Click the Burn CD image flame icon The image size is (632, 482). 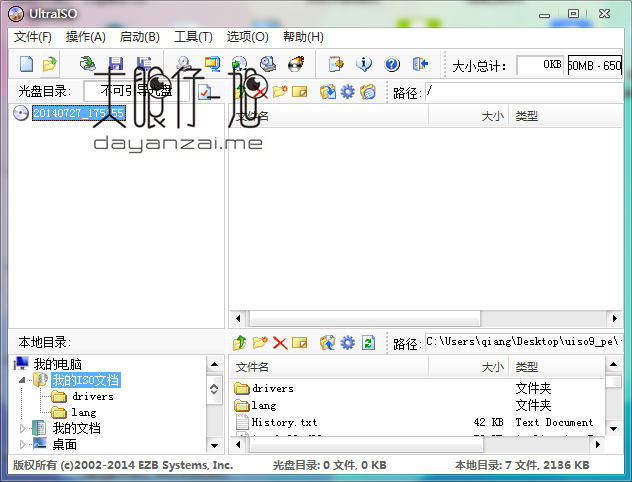[296, 64]
